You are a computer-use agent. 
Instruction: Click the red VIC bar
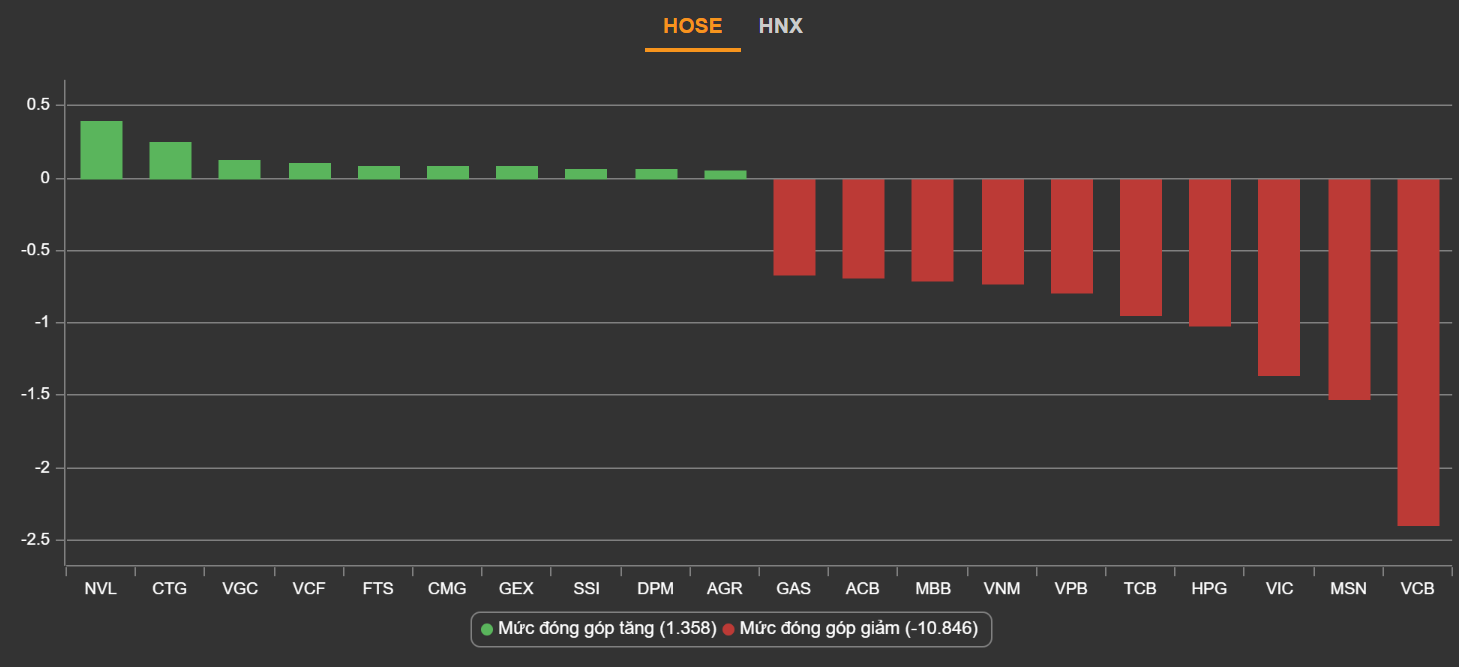pyautogui.click(x=1279, y=277)
